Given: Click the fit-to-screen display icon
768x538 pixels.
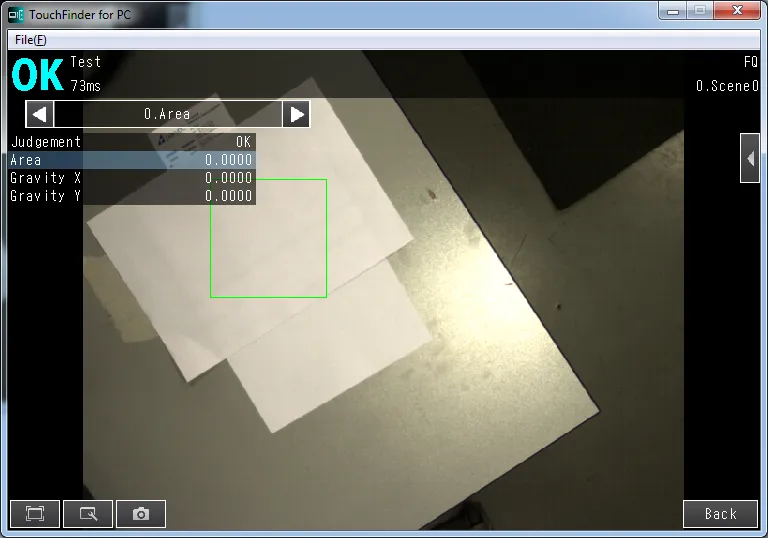Looking at the screenshot, I should point(35,514).
